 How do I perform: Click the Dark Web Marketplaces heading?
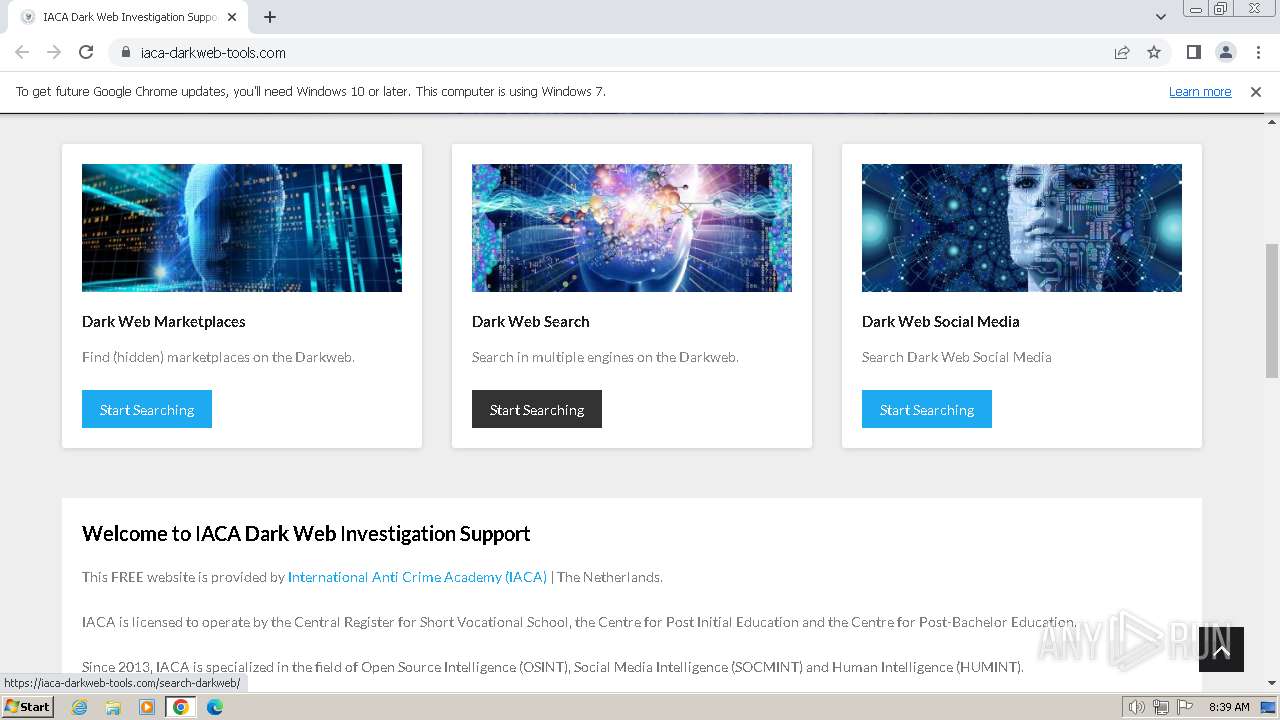[x=164, y=322]
